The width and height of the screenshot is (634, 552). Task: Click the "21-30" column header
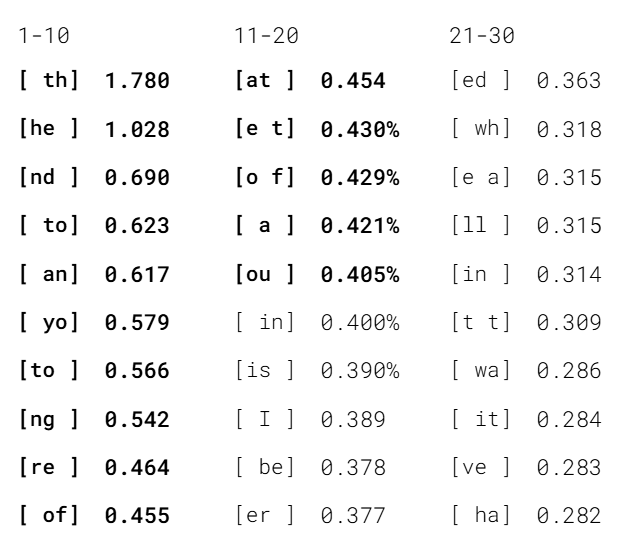click(483, 37)
